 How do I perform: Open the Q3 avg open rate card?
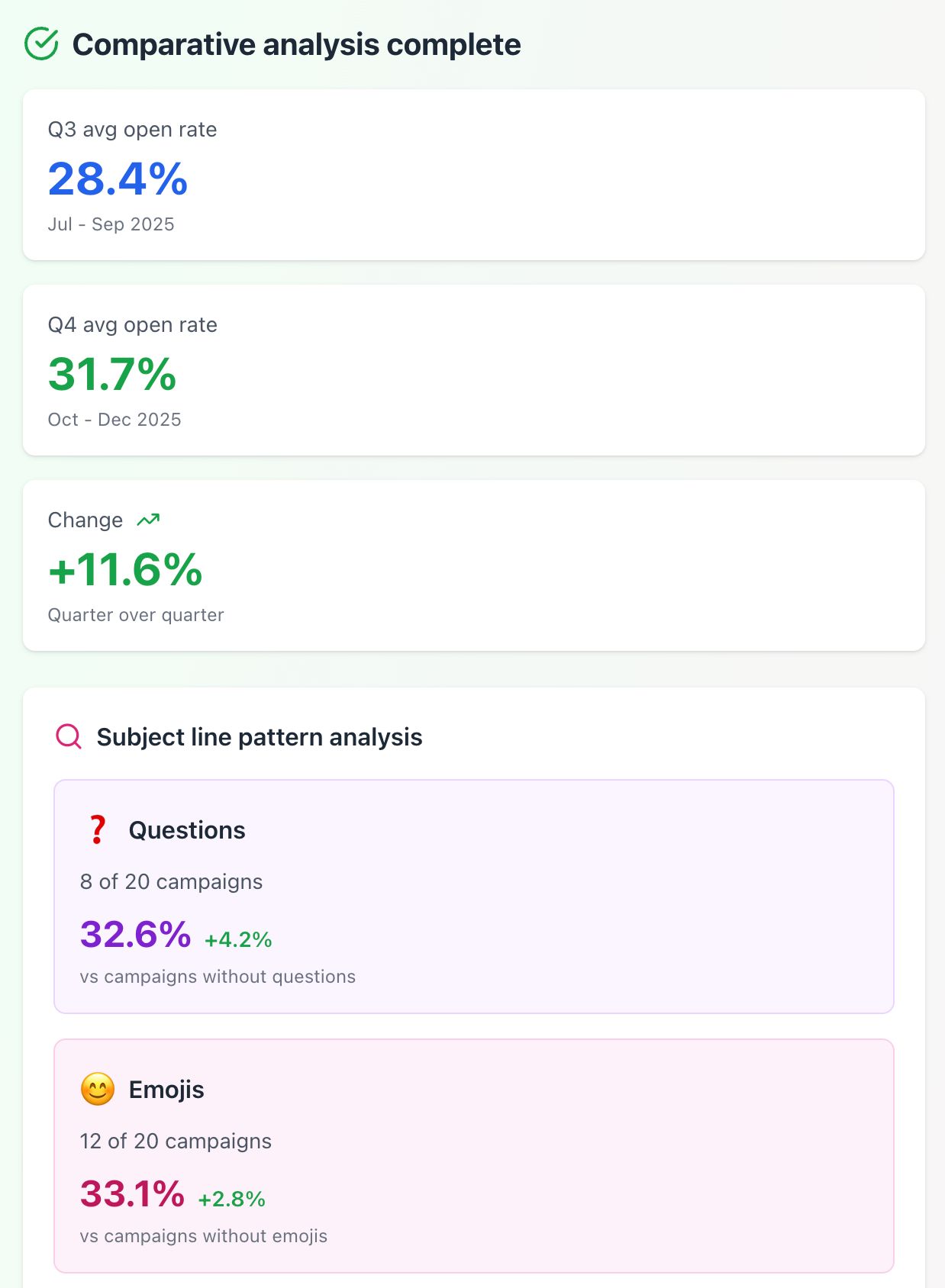tap(472, 175)
